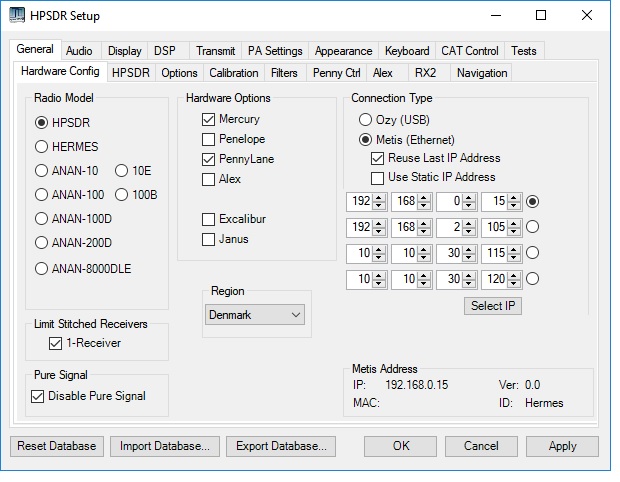Viewport: 620px width, 482px height.
Task: Decrement the octet stepper showing 0
Action: click(469, 205)
